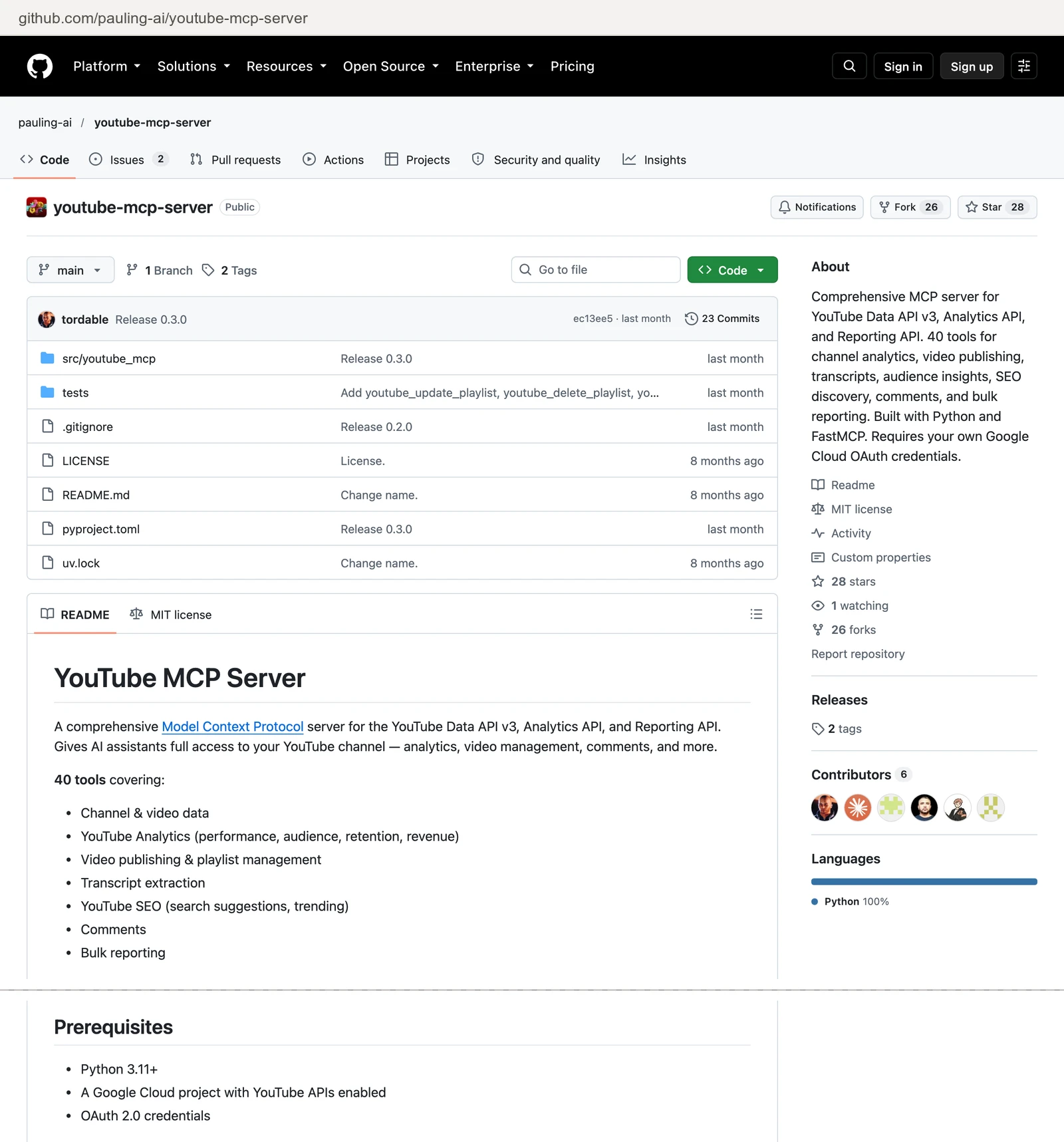1064x1142 pixels.
Task: Star the repository with the Star button
Action: 997,207
